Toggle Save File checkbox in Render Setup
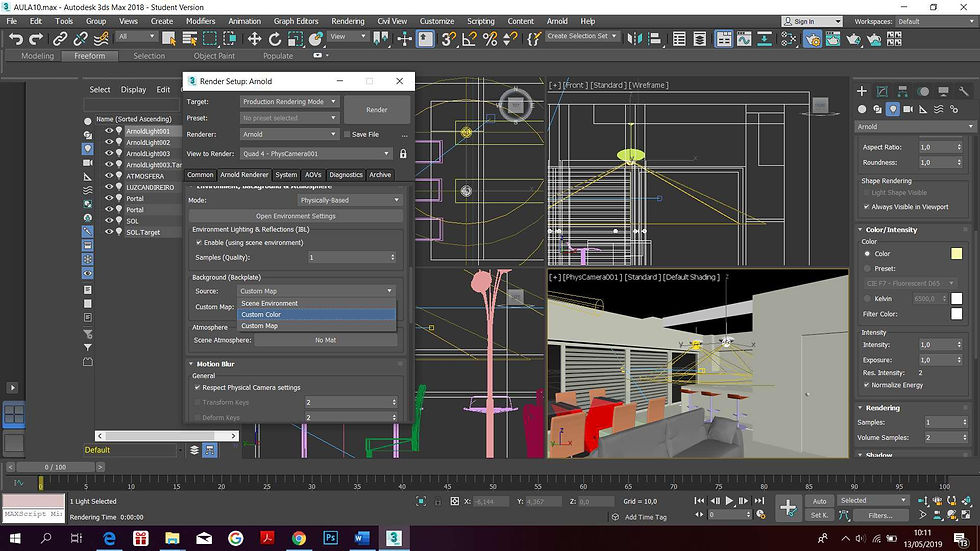The height and width of the screenshot is (551, 980). point(347,134)
